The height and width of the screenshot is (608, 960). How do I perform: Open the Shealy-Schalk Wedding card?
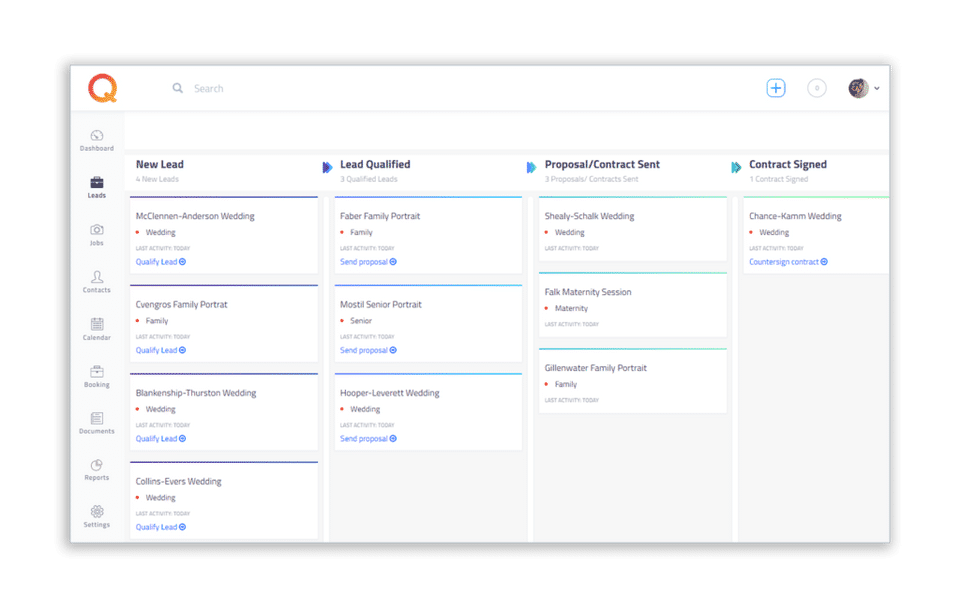pyautogui.click(x=589, y=216)
